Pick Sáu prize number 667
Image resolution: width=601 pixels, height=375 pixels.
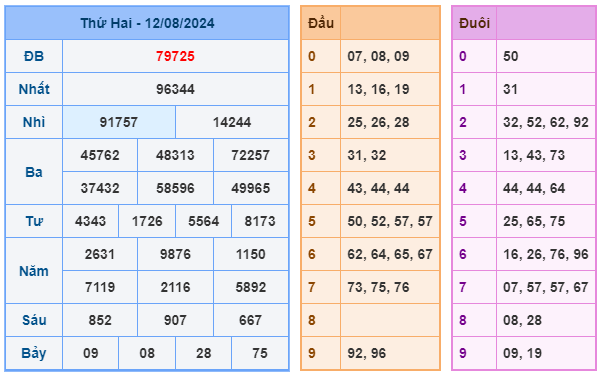point(251,320)
